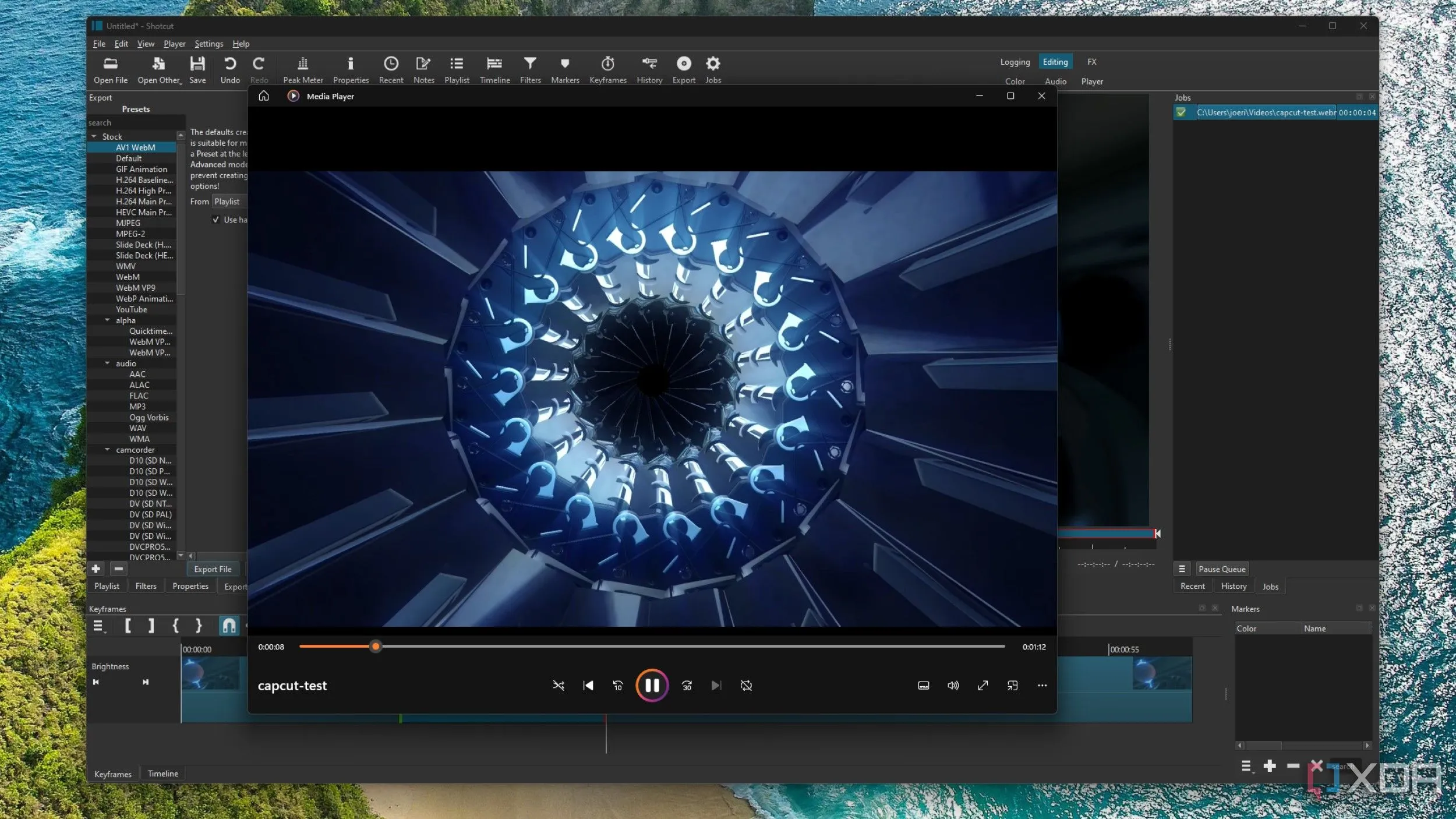This screenshot has width=1456, height=819.
Task: Open the Keyframes hamburger menu
Action: 98,626
